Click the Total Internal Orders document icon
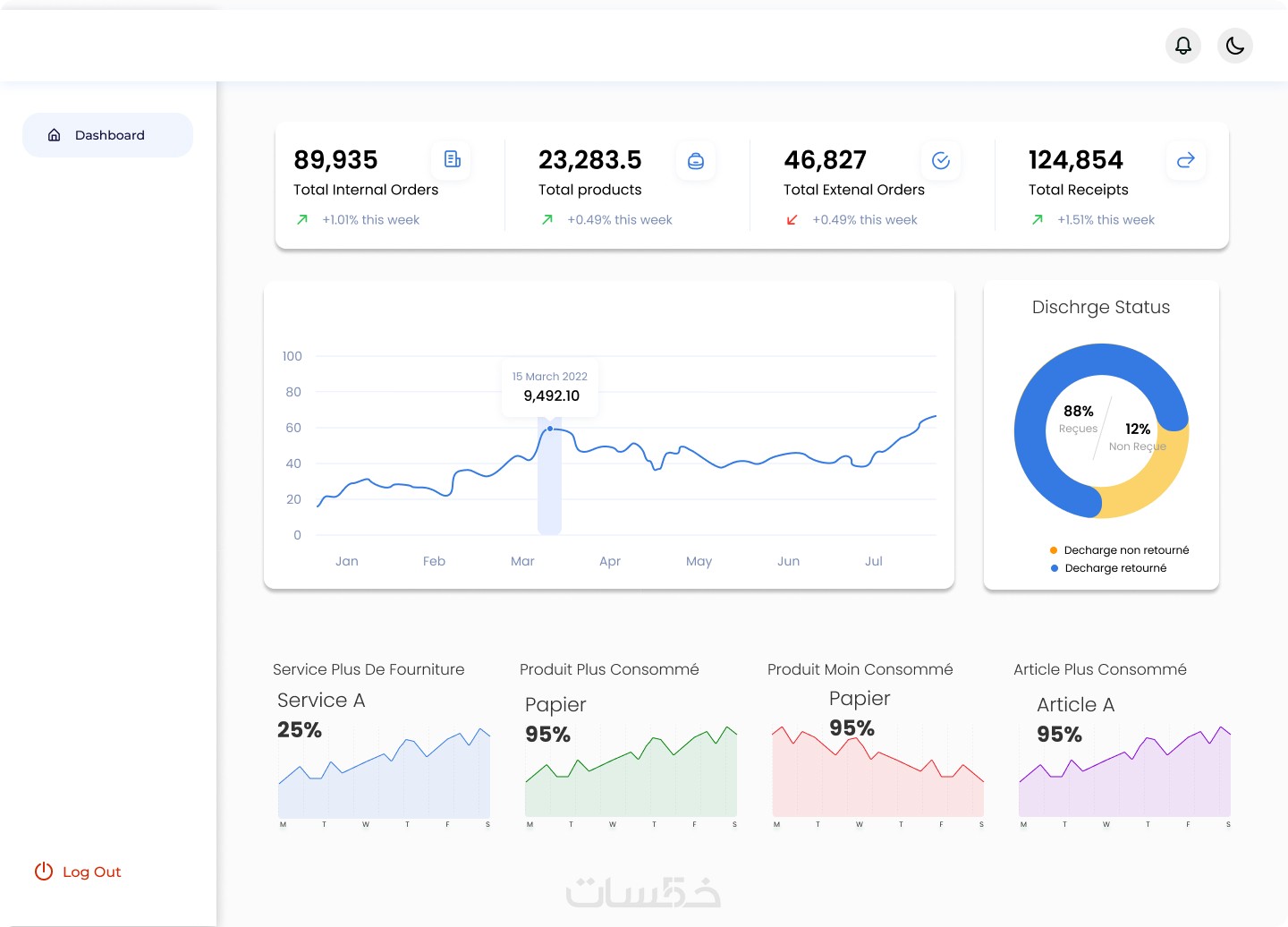 [x=452, y=159]
